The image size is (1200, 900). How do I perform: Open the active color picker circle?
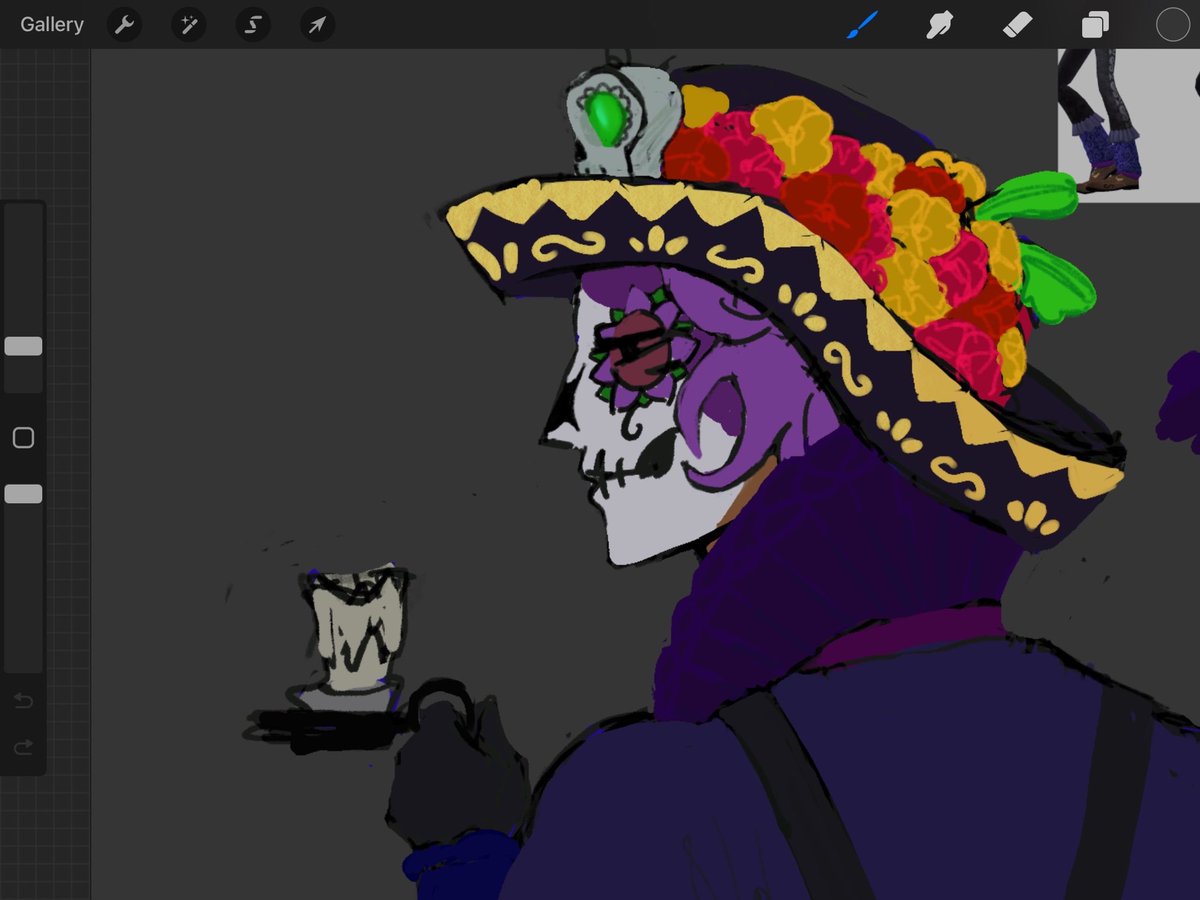point(1172,25)
